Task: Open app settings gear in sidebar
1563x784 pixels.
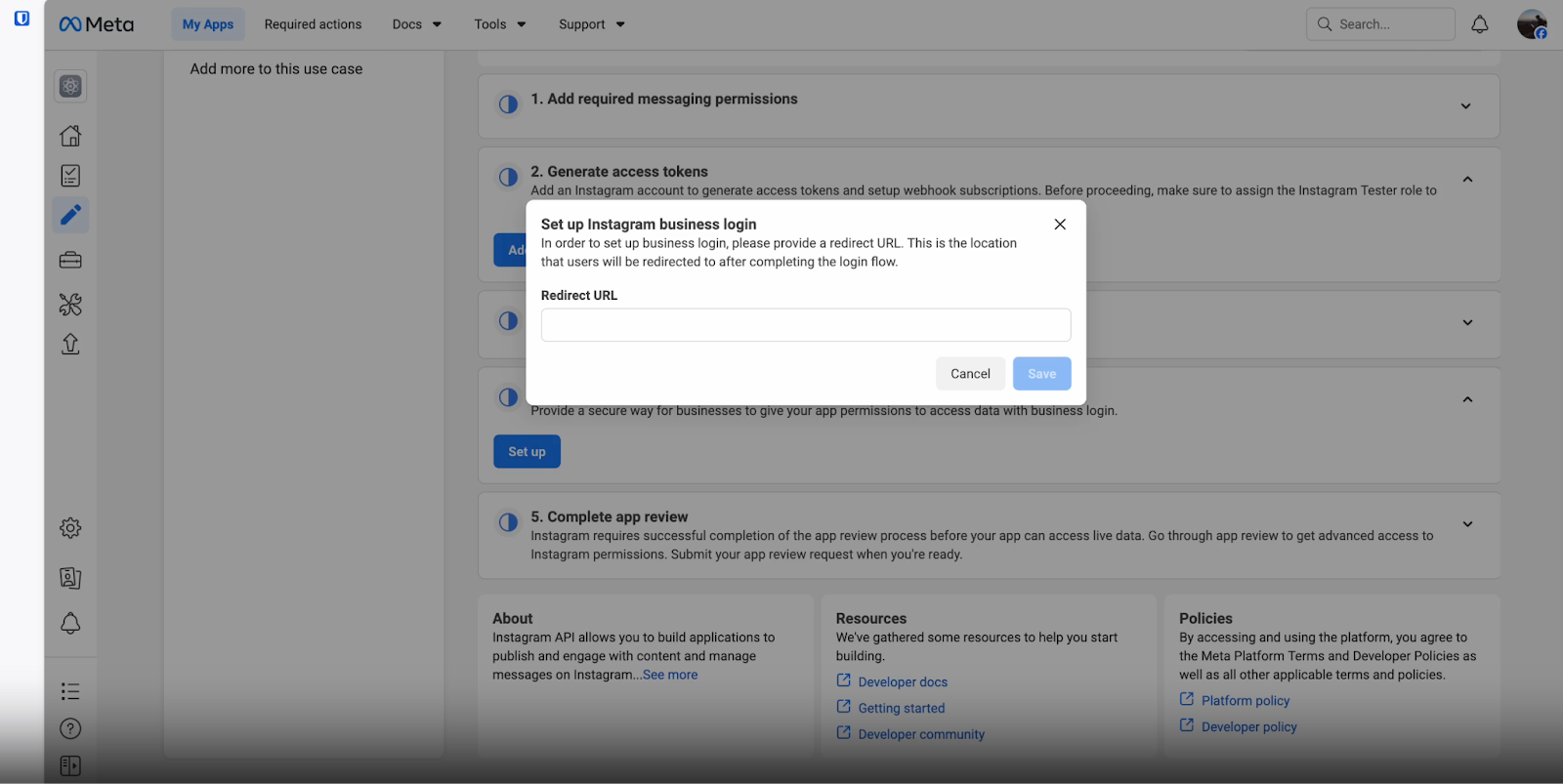Action: (x=70, y=528)
